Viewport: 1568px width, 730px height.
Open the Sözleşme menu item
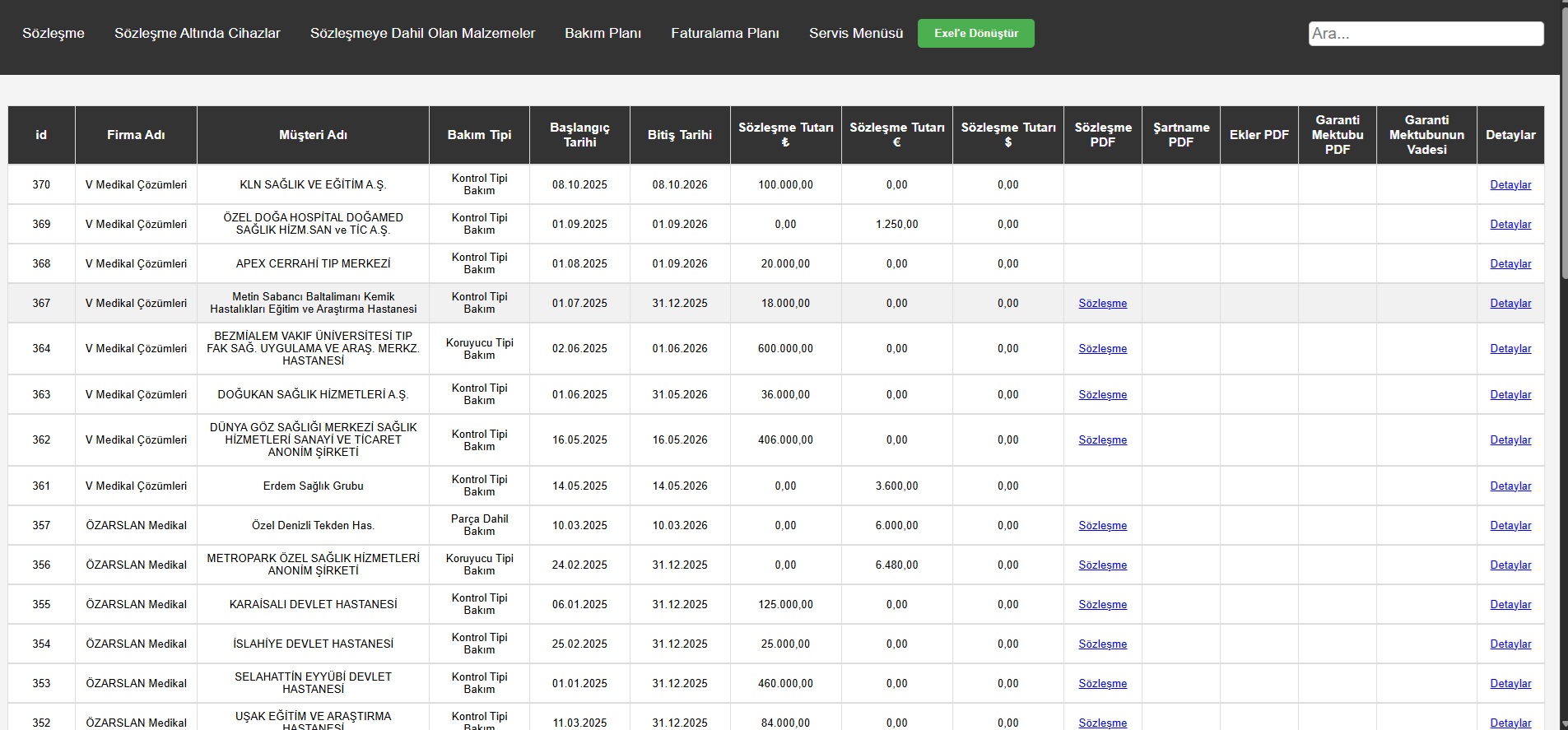[54, 34]
